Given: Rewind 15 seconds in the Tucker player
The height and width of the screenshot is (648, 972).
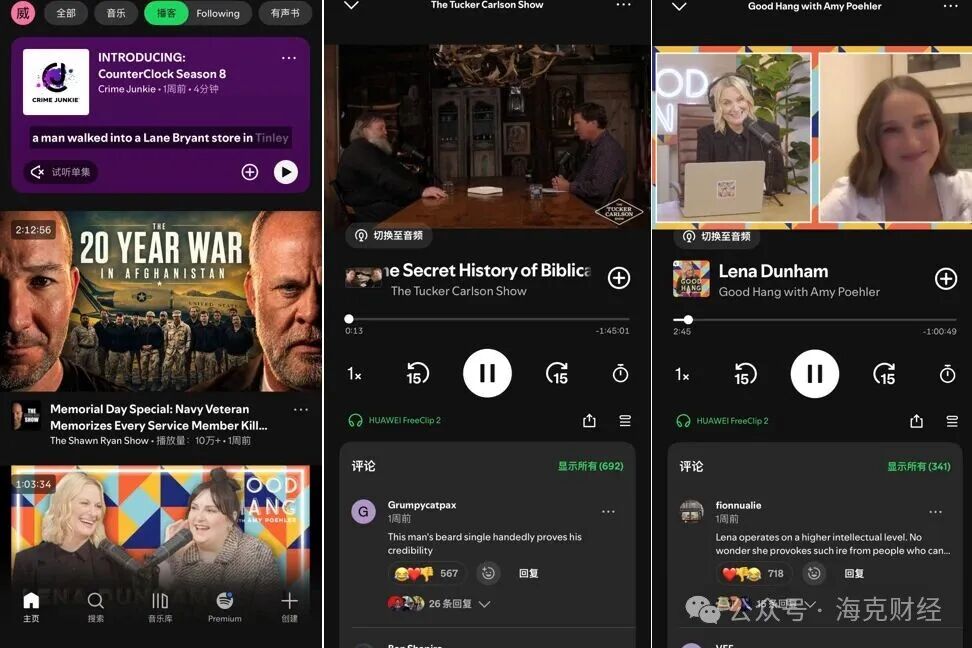Looking at the screenshot, I should pyautogui.click(x=417, y=374).
